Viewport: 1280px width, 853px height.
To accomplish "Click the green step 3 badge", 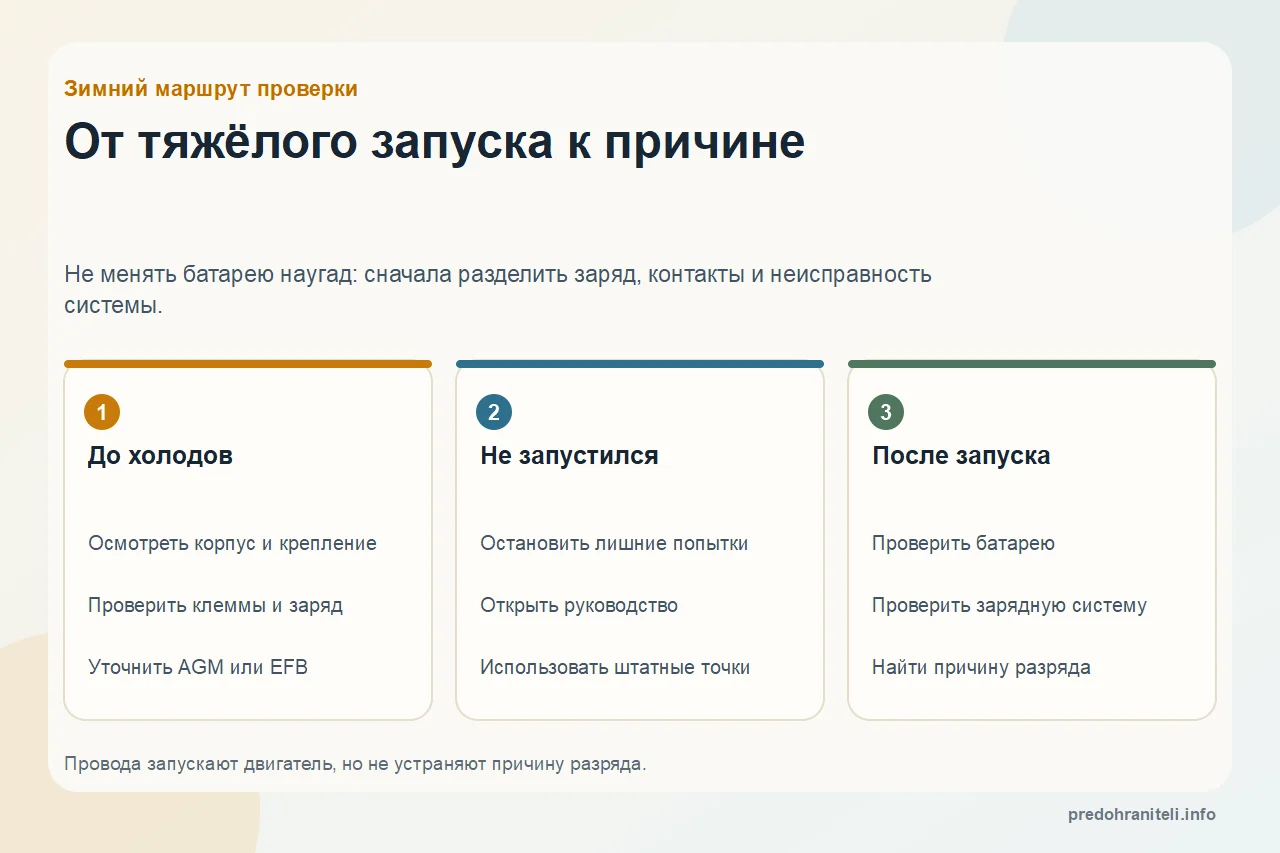I will pos(886,412).
